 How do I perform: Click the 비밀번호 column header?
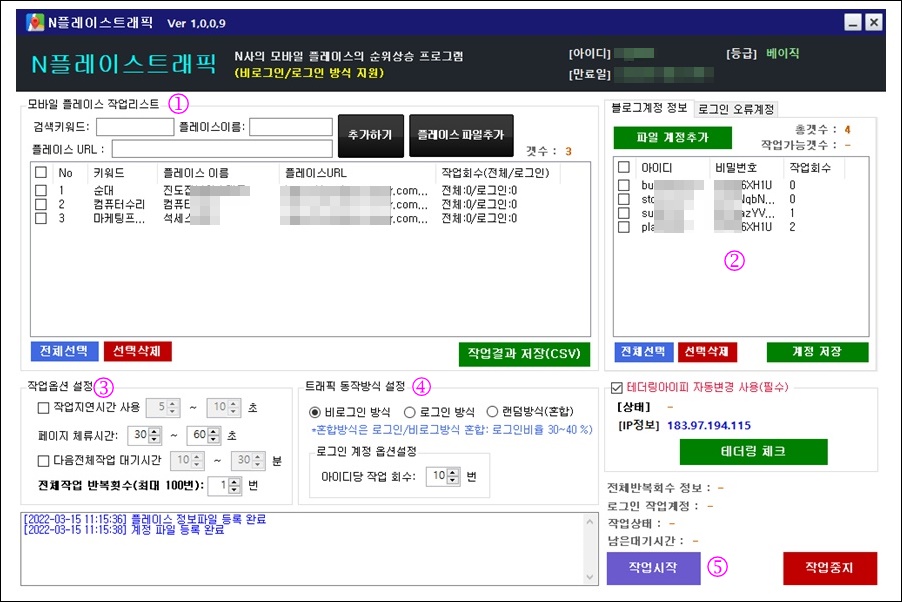click(736, 167)
